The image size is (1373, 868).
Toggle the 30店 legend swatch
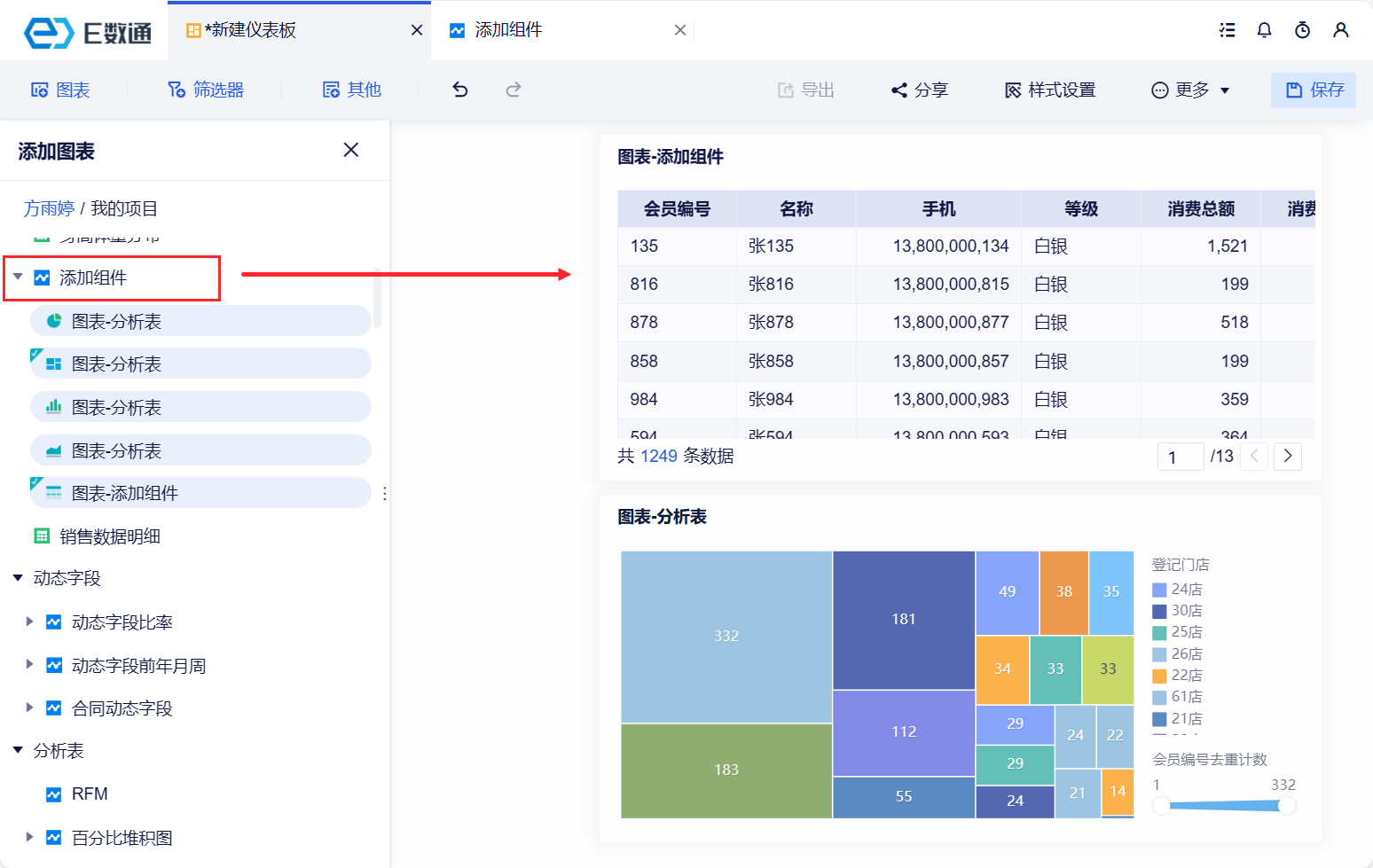pos(1159,611)
